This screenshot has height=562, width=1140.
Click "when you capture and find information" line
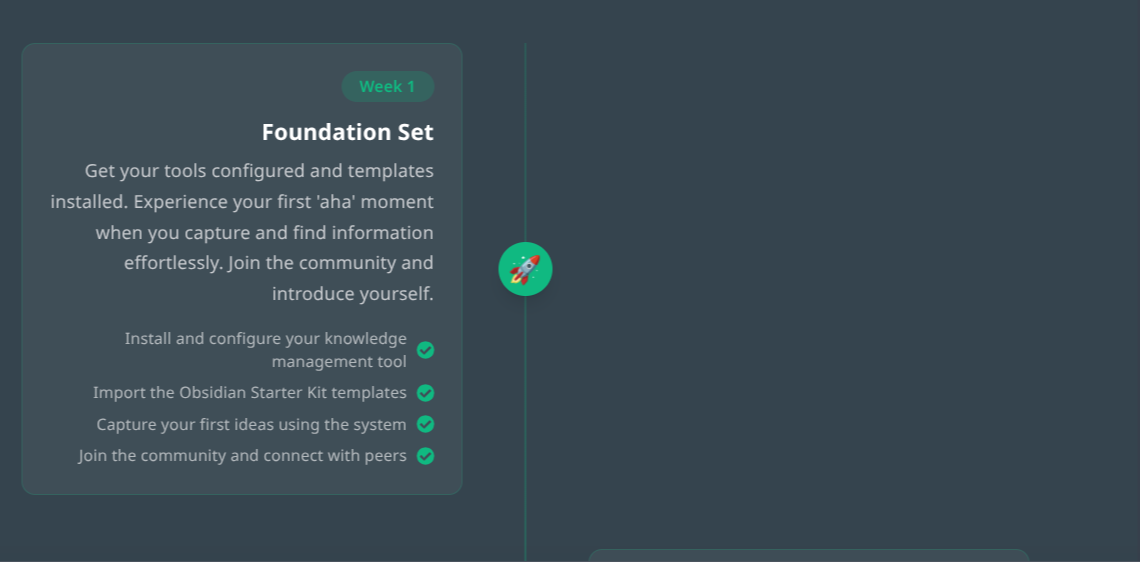pos(264,233)
